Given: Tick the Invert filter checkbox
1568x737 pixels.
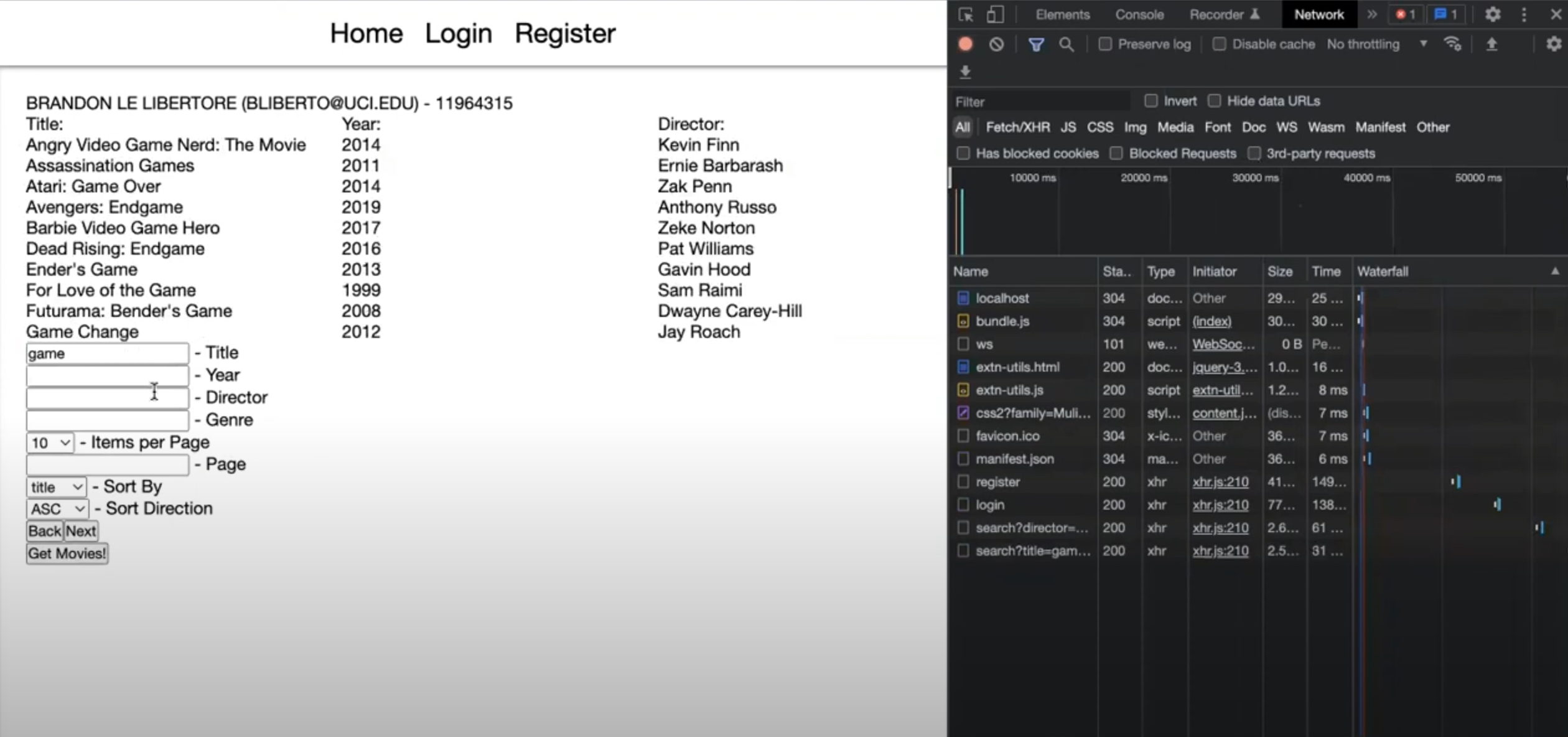Looking at the screenshot, I should click(x=1151, y=101).
